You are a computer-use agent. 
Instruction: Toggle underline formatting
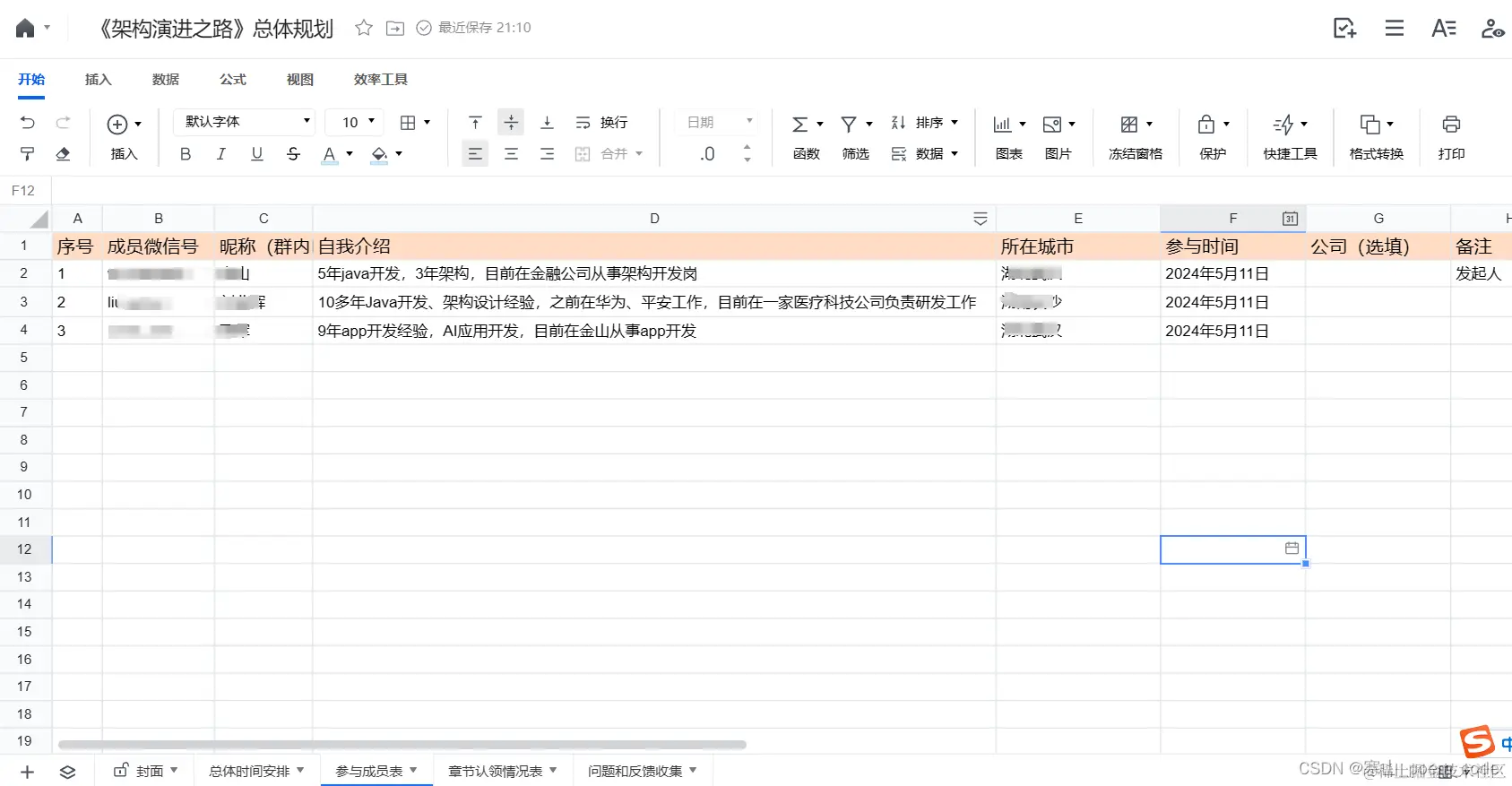tap(257, 154)
